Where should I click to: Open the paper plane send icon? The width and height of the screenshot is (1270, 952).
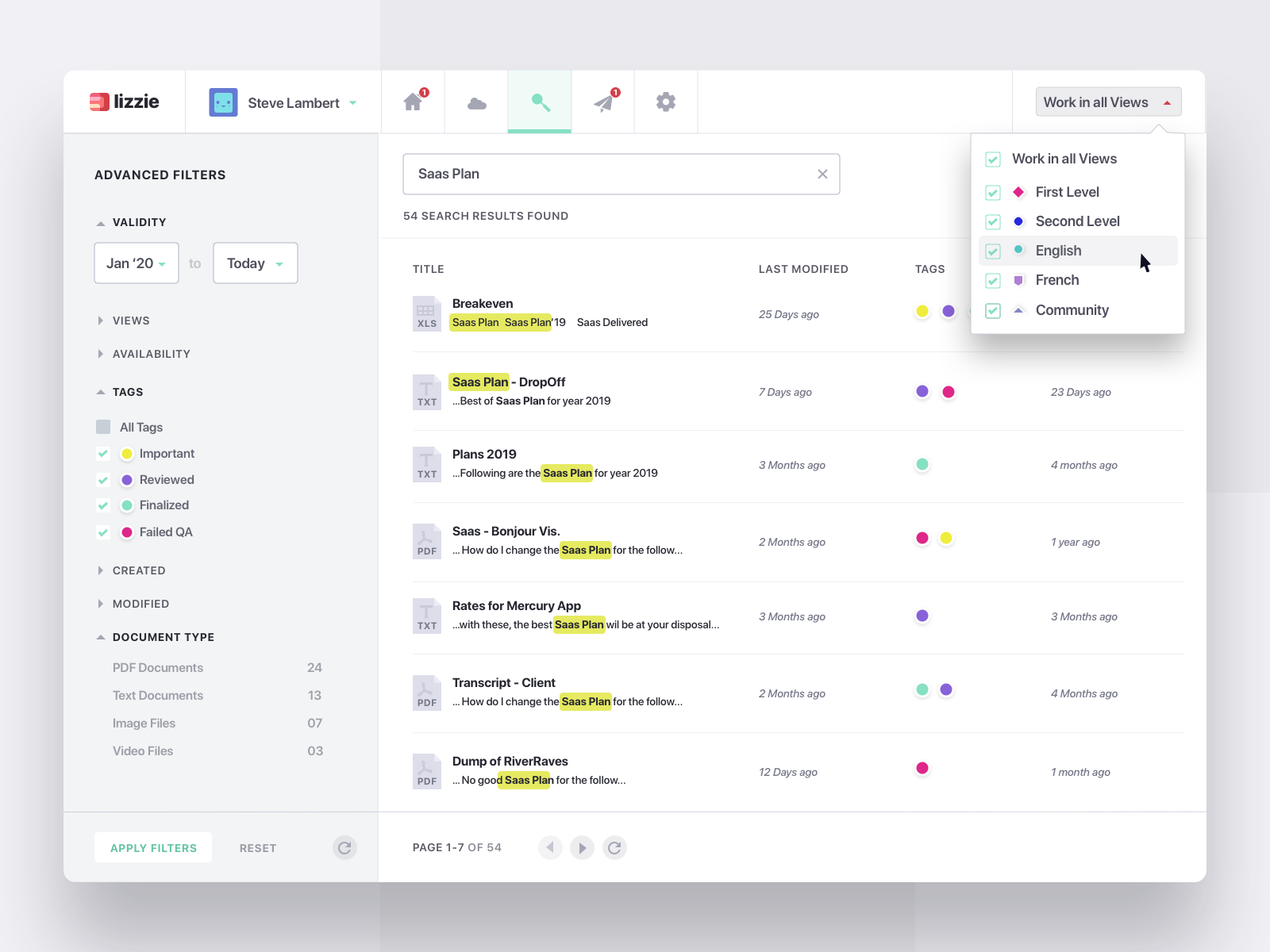click(x=602, y=102)
